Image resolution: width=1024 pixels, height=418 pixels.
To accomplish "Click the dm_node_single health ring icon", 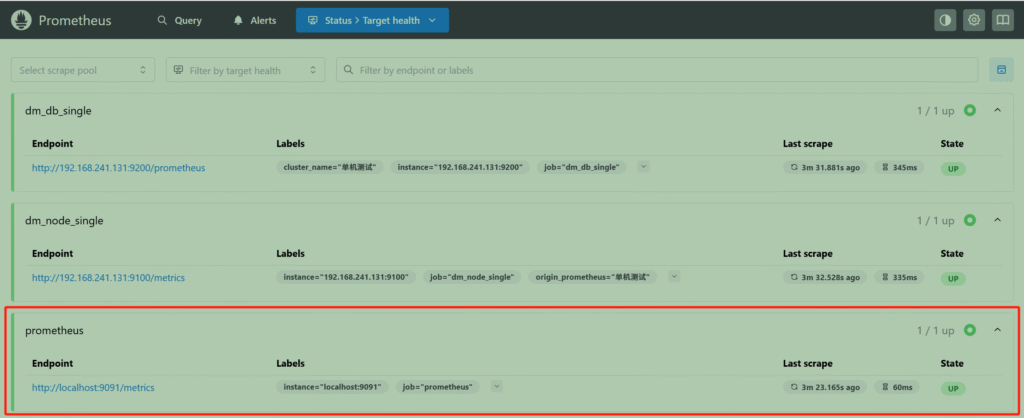I will pos(970,220).
